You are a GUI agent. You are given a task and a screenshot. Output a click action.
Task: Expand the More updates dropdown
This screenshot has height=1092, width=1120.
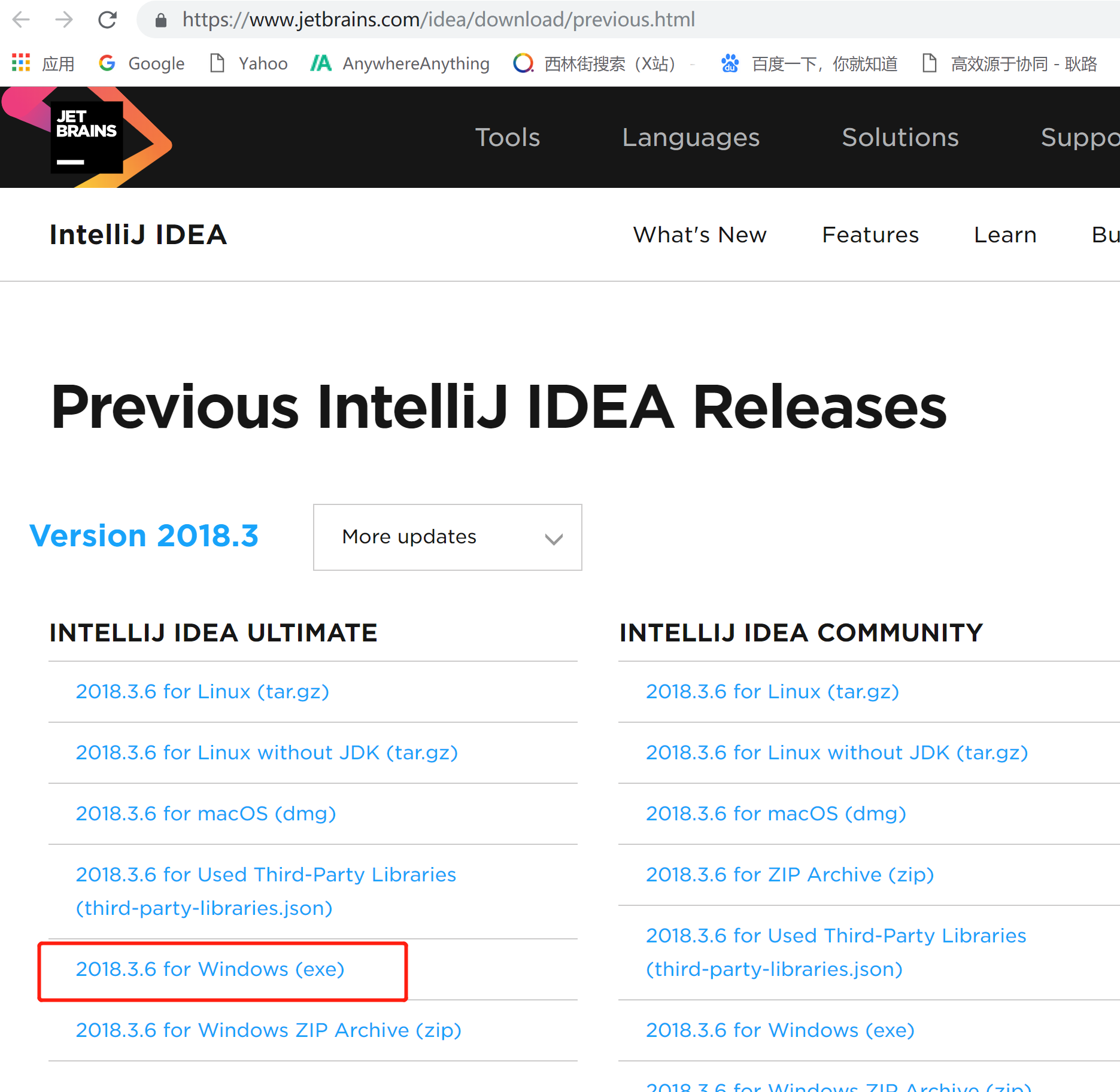pyautogui.click(x=447, y=537)
